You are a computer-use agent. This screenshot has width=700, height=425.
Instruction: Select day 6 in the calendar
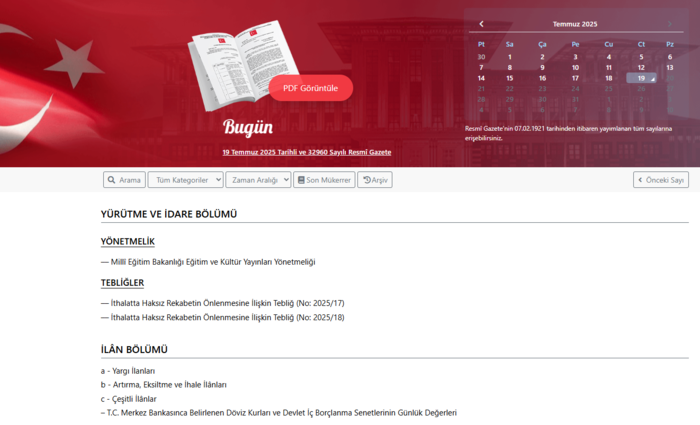(670, 57)
